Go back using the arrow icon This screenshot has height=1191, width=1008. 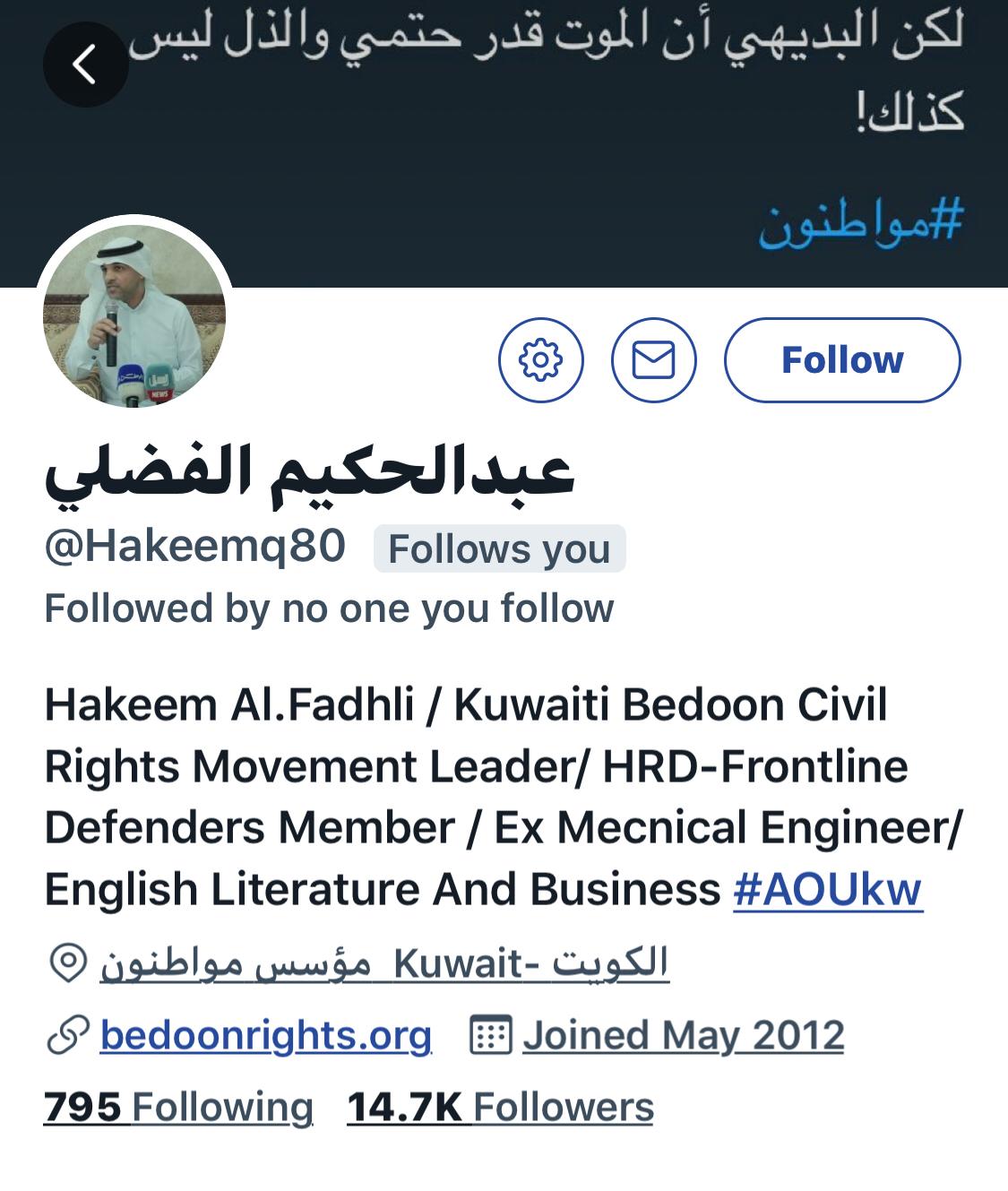point(85,65)
